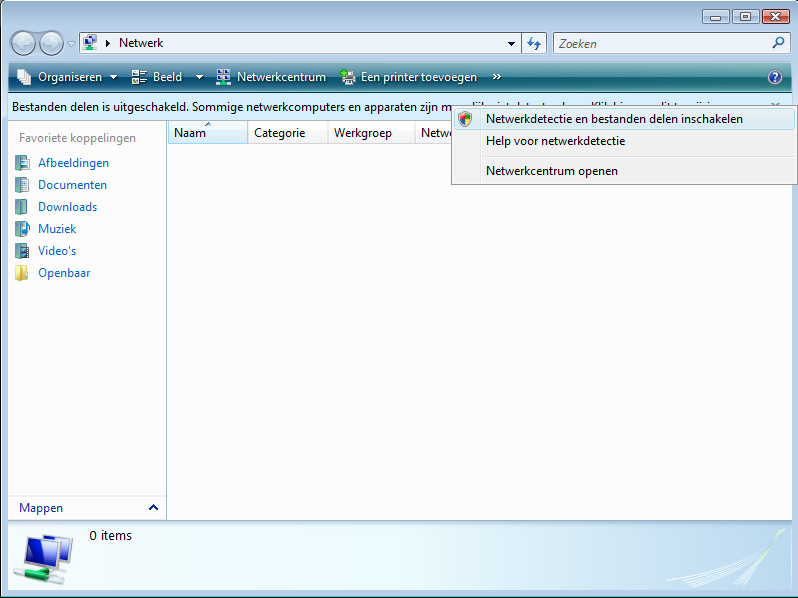Click the Documenten folder icon

(22, 185)
